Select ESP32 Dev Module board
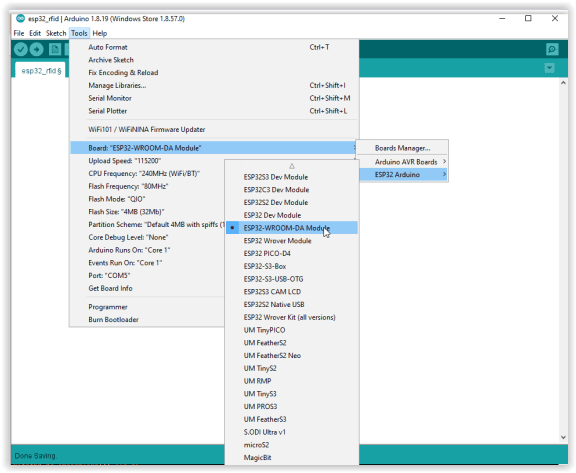The image size is (576, 473). point(292,215)
